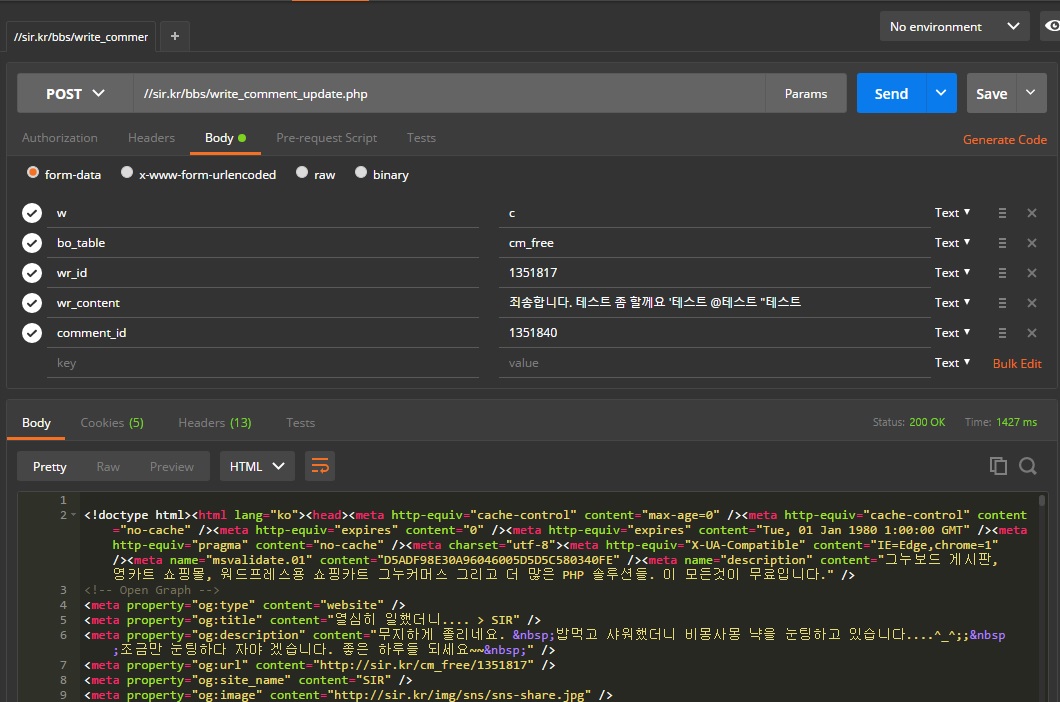Click the Generate Code link
This screenshot has width=1060, height=702.
coord(1004,140)
